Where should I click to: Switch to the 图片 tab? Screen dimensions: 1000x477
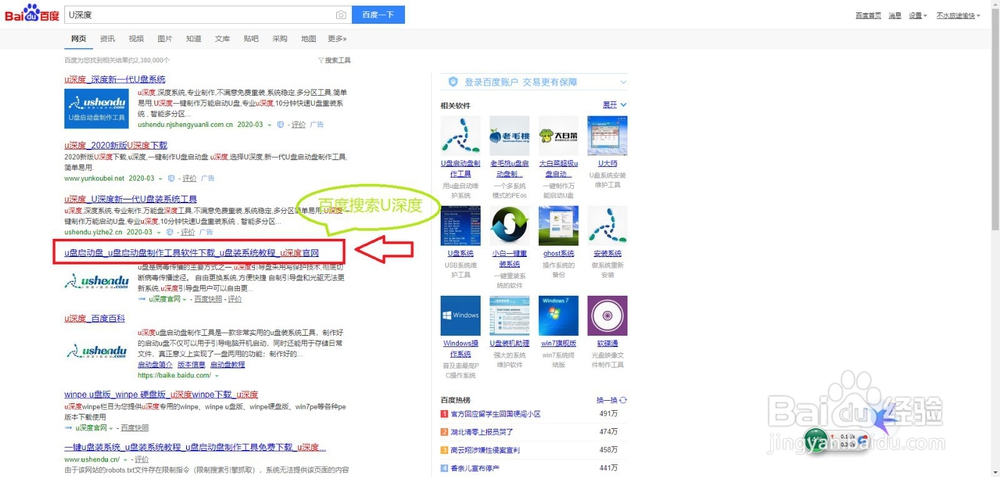click(x=165, y=39)
